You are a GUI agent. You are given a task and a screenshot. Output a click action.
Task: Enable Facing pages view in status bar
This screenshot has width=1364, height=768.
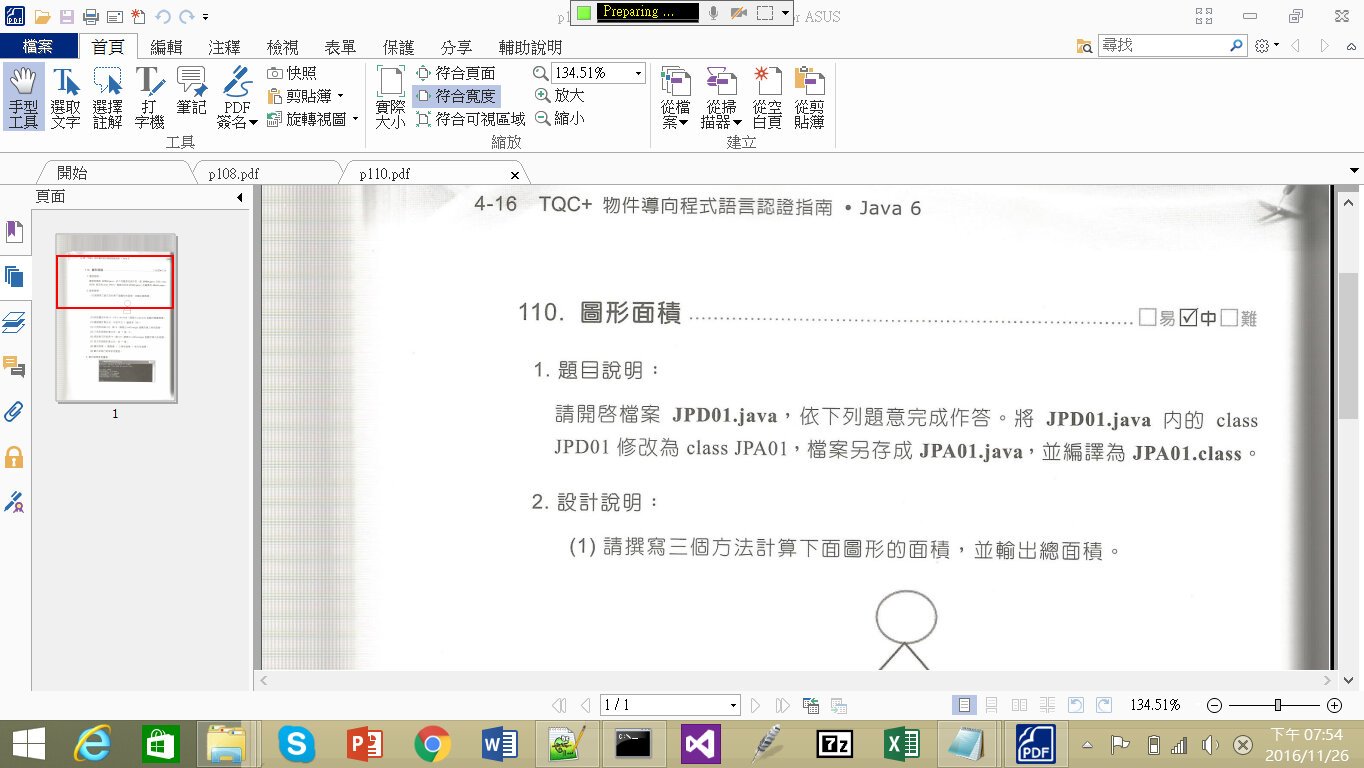(x=1020, y=705)
